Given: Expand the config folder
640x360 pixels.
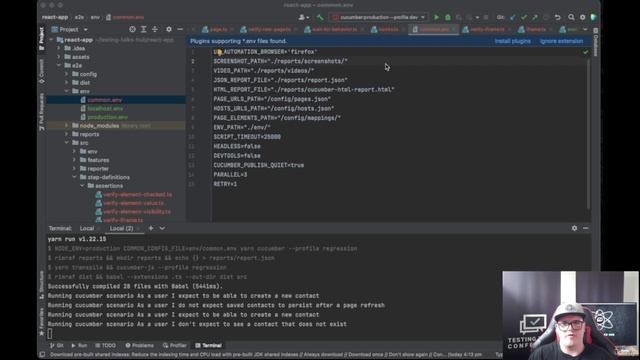Looking at the screenshot, I should click(x=67, y=74).
